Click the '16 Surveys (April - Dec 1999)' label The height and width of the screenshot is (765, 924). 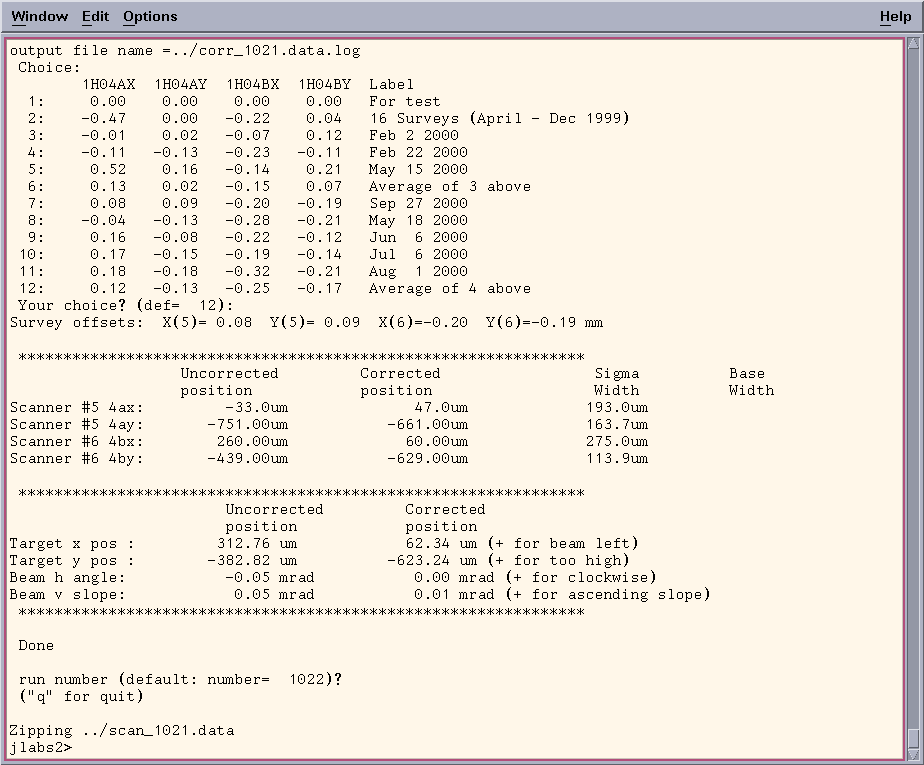499,118
